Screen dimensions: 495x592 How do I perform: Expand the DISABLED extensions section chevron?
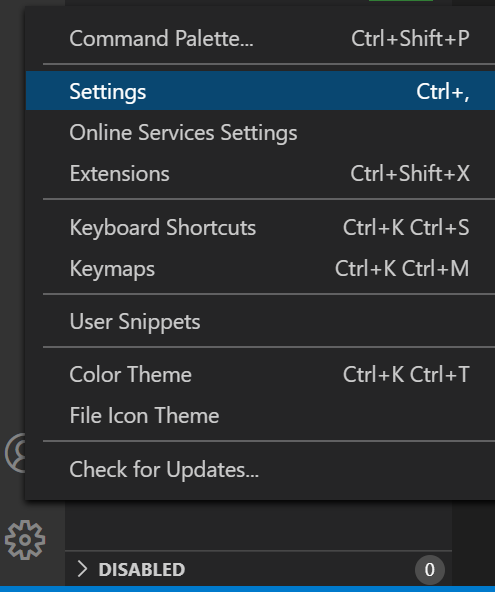(82, 569)
